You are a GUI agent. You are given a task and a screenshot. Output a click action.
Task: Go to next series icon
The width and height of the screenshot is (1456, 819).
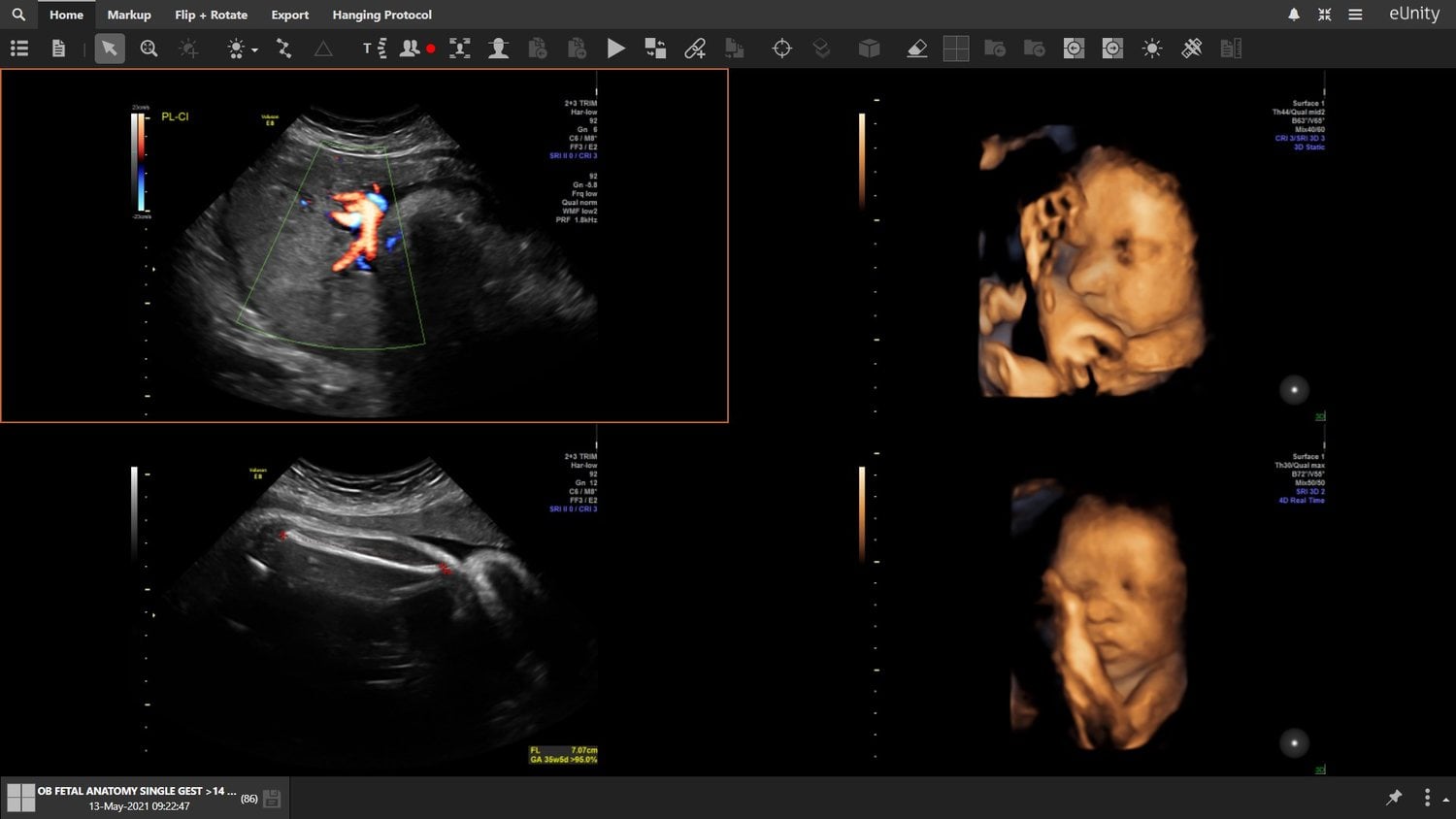click(x=1112, y=49)
